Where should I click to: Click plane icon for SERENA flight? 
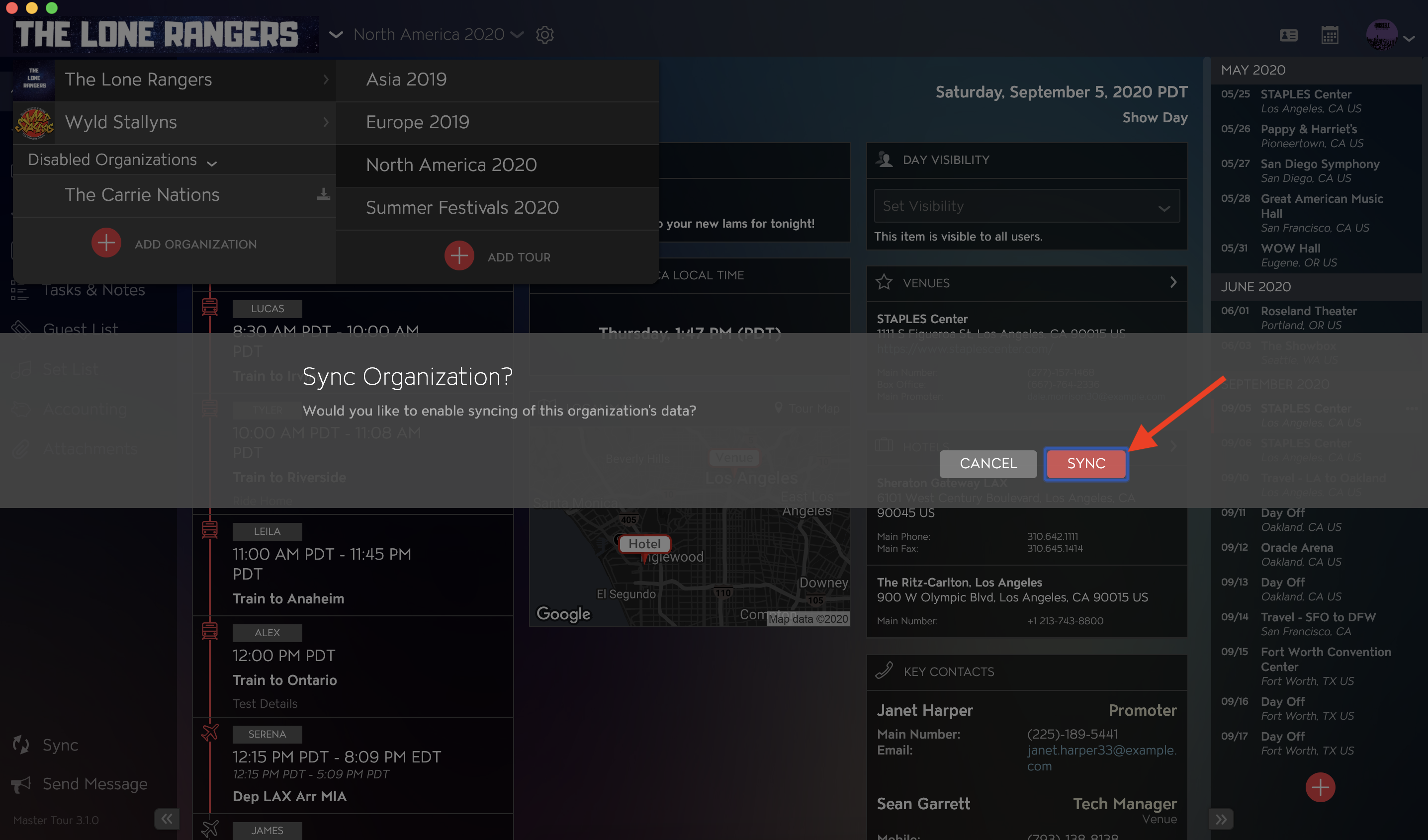pyautogui.click(x=210, y=732)
